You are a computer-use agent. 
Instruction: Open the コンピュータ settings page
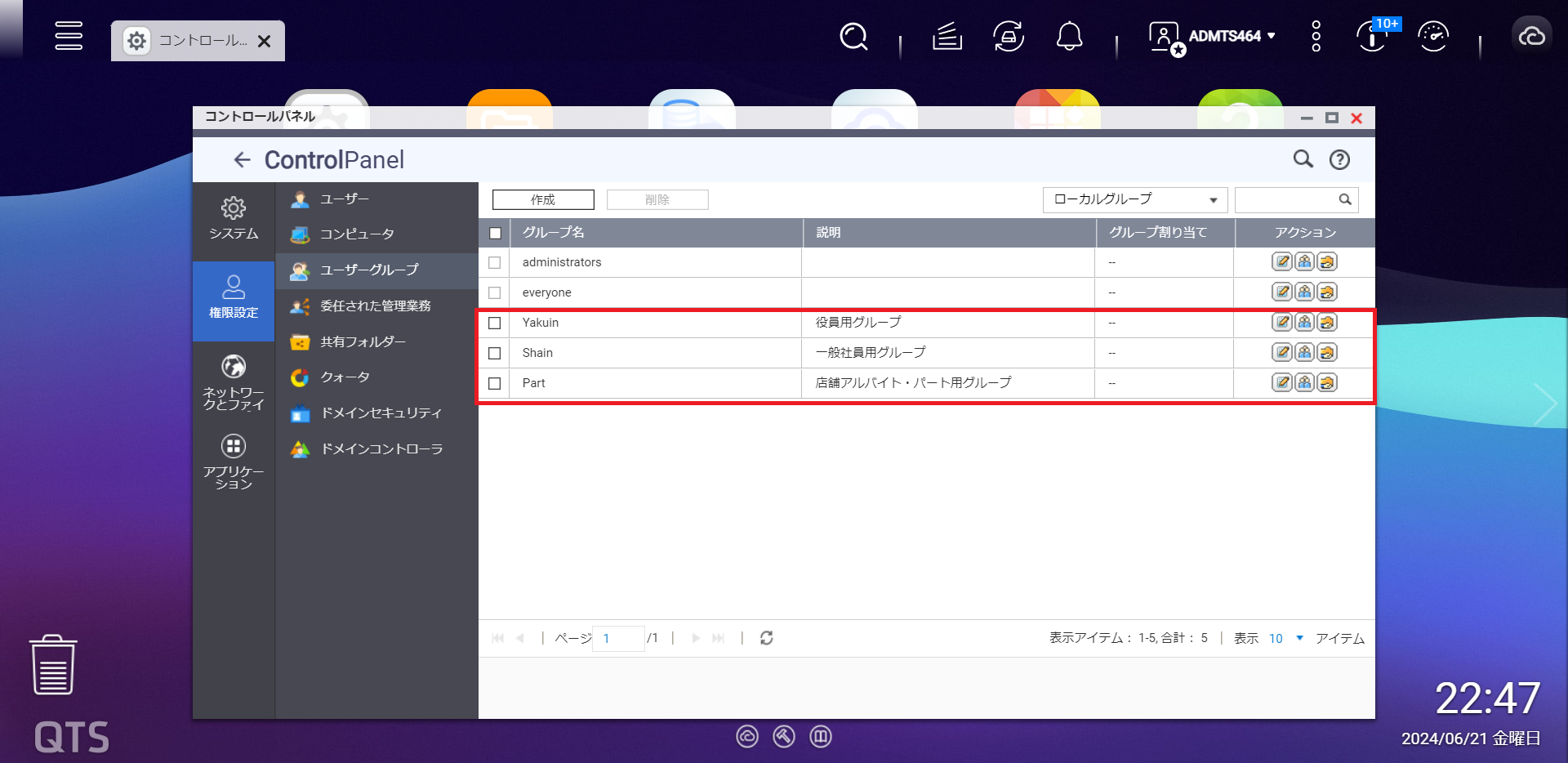(x=376, y=234)
